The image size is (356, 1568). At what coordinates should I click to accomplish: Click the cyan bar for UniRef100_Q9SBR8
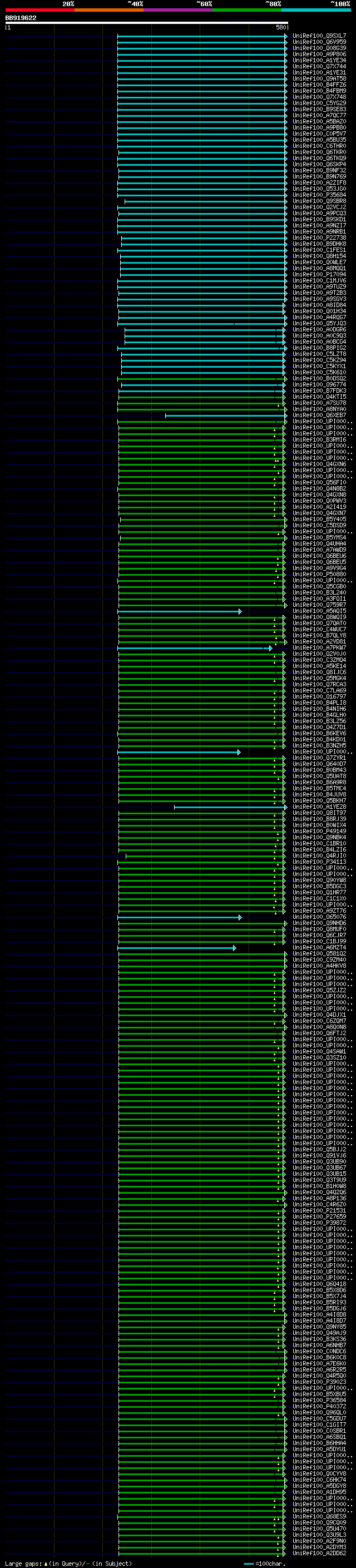point(206,201)
